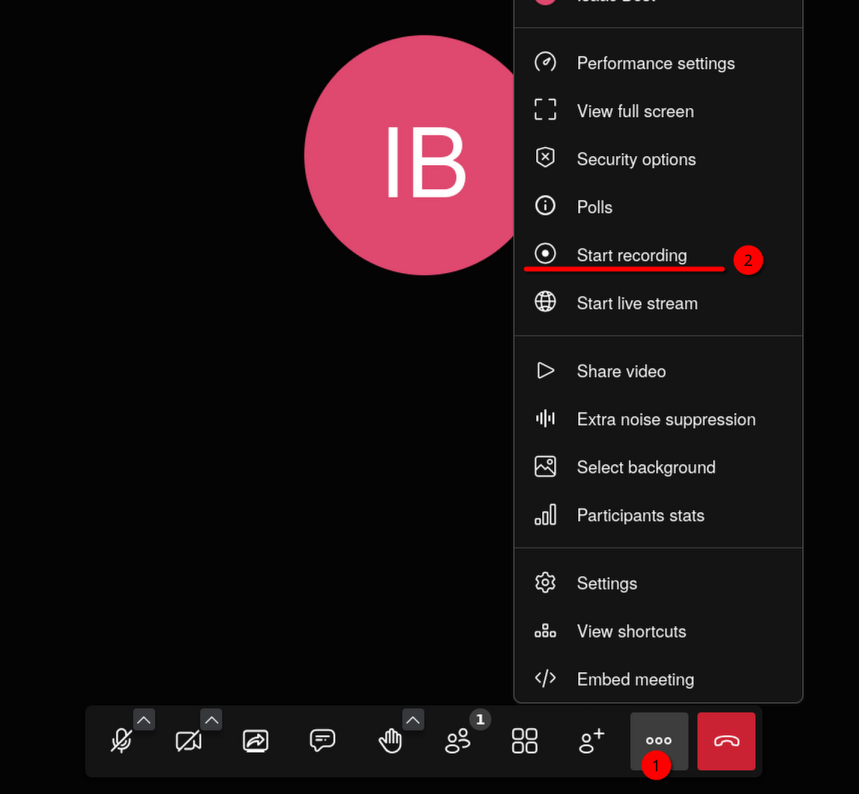
Task: Click the Polls info circle icon
Action: [x=545, y=205]
